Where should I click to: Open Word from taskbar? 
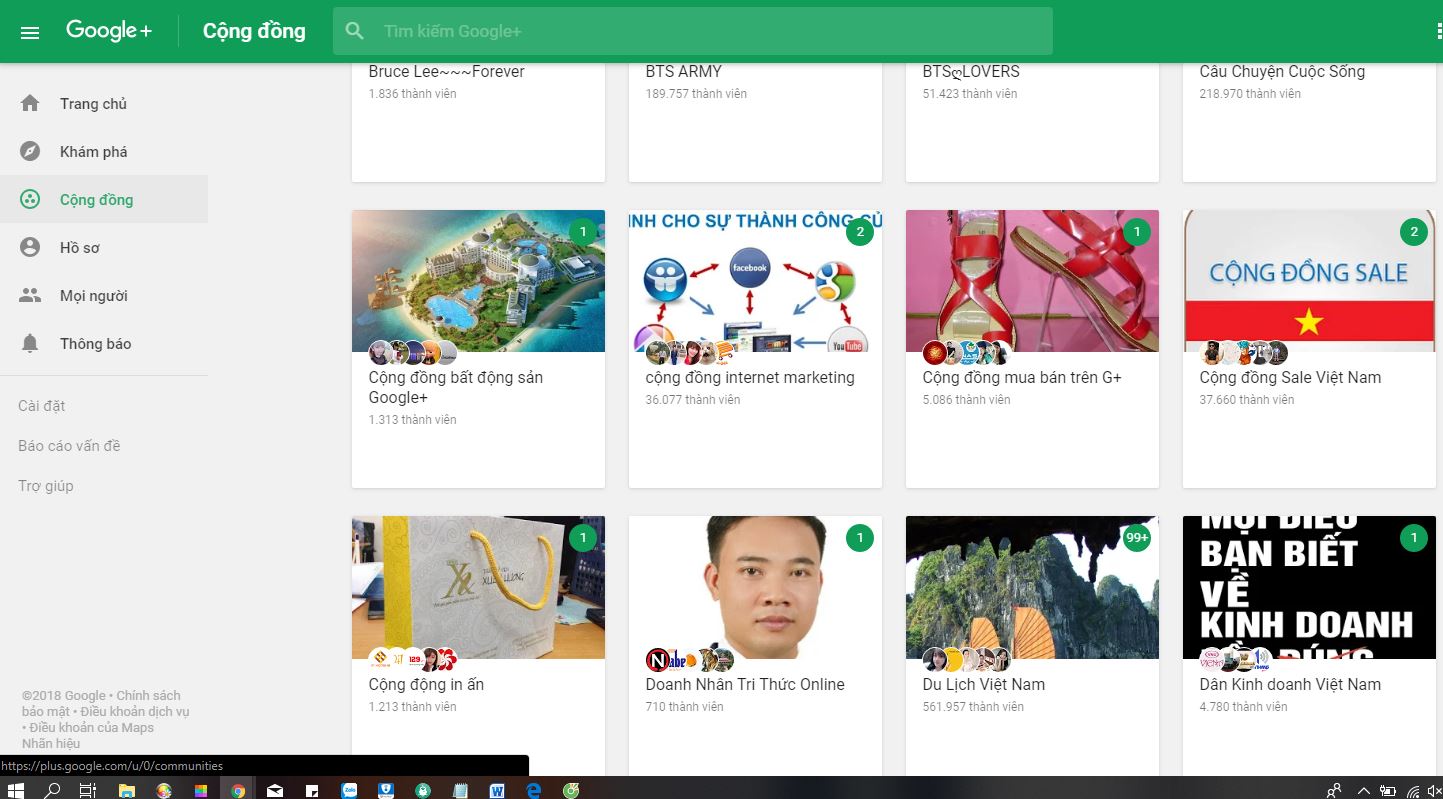[497, 790]
